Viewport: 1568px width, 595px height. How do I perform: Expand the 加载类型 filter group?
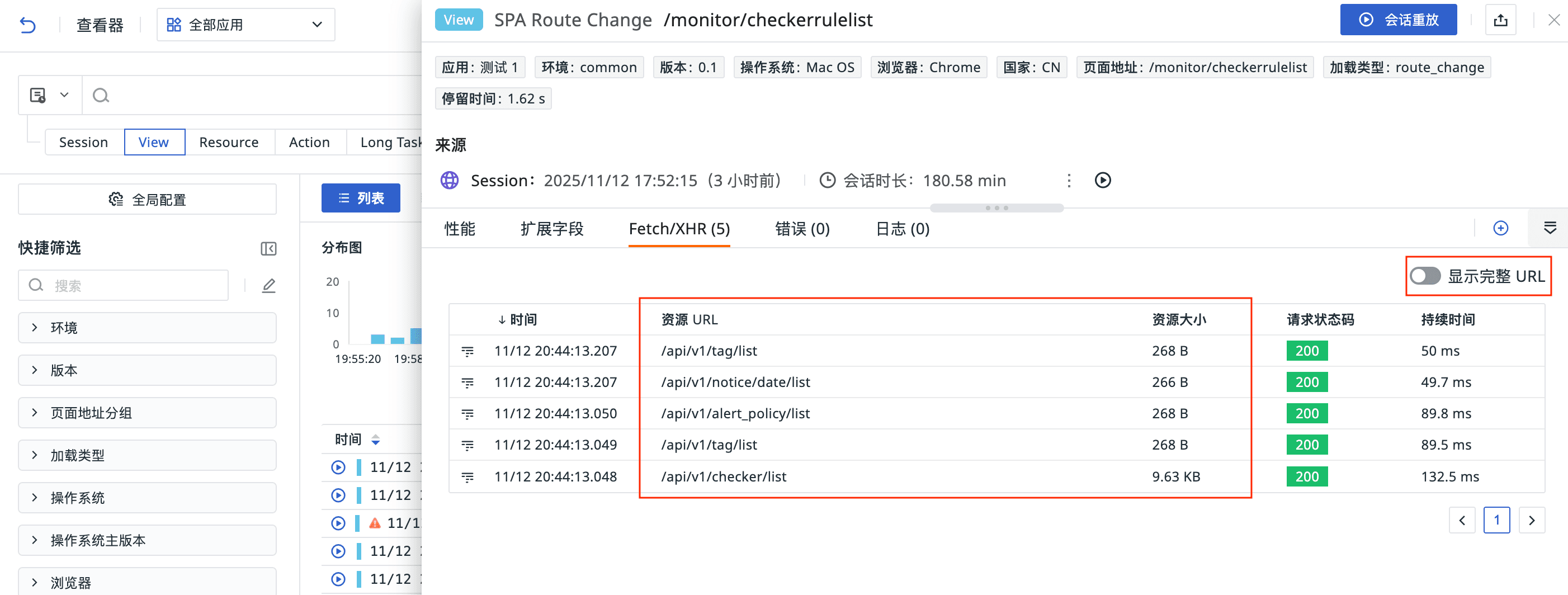(147, 455)
